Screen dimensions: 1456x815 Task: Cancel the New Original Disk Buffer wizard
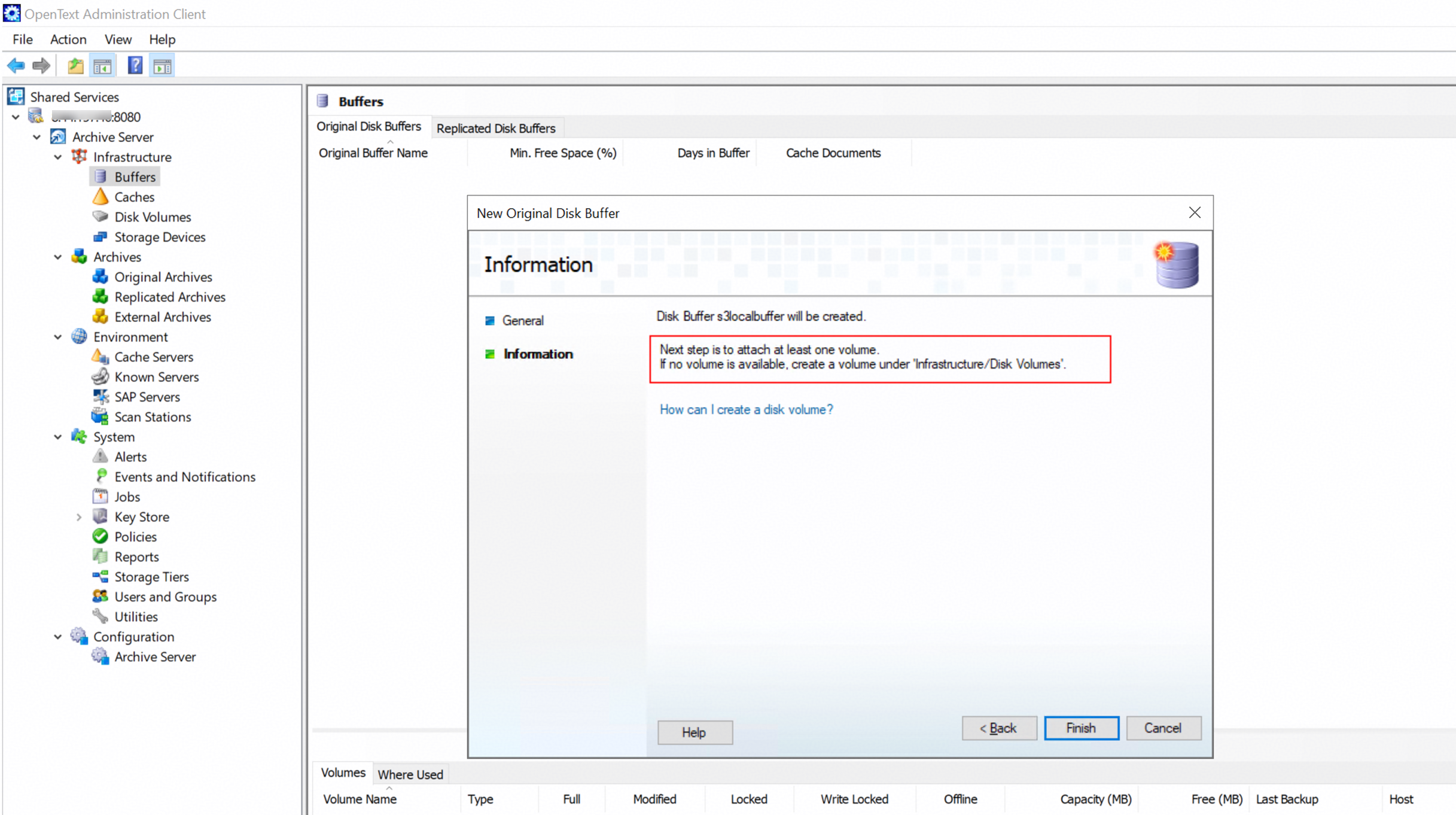(x=1163, y=728)
